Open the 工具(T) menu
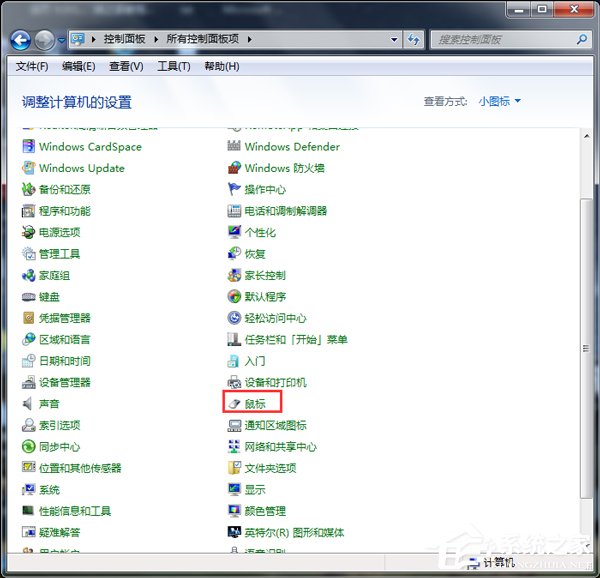 [x=173, y=66]
